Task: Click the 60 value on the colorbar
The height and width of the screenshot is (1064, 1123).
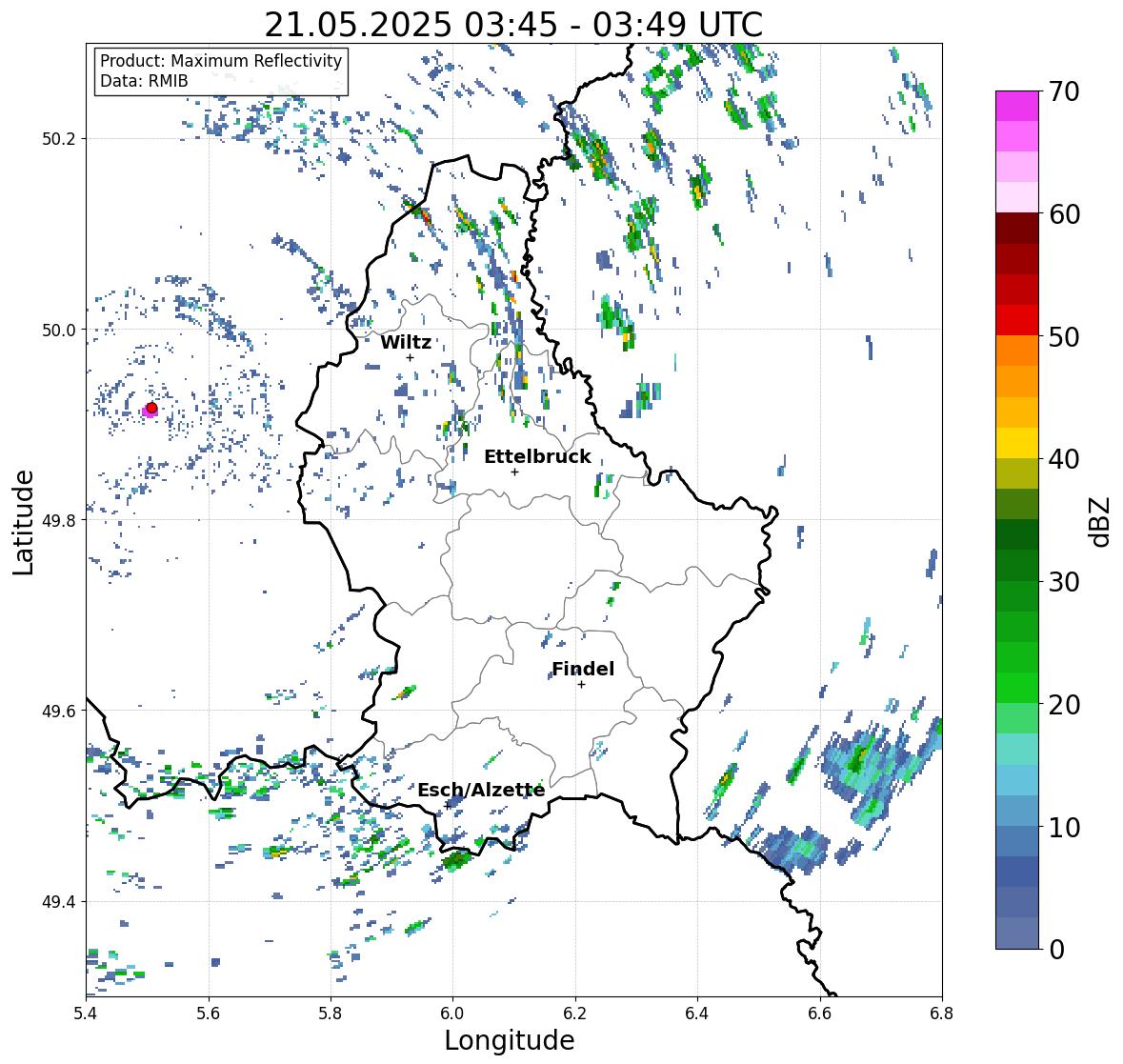Action: click(x=1064, y=214)
